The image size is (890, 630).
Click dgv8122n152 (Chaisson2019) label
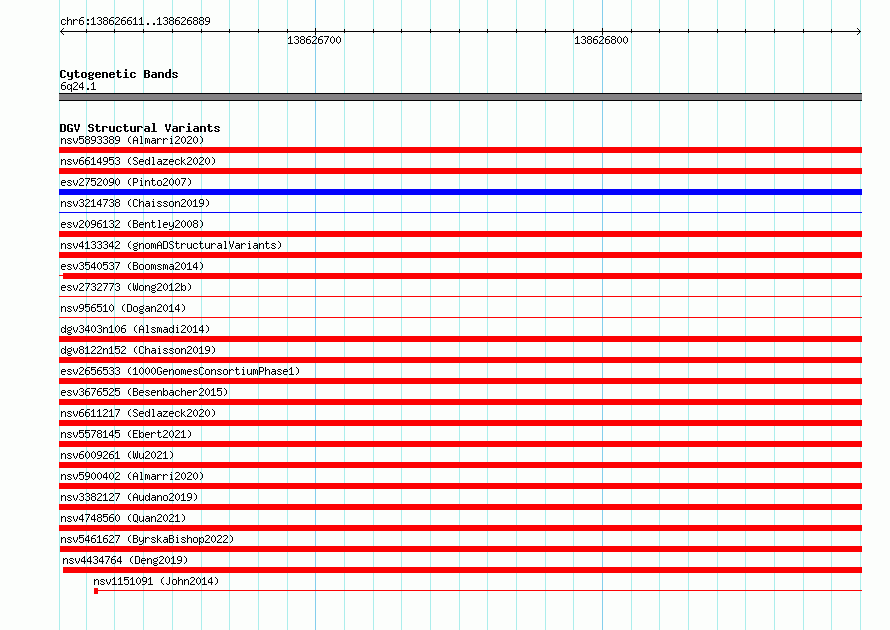click(x=138, y=350)
